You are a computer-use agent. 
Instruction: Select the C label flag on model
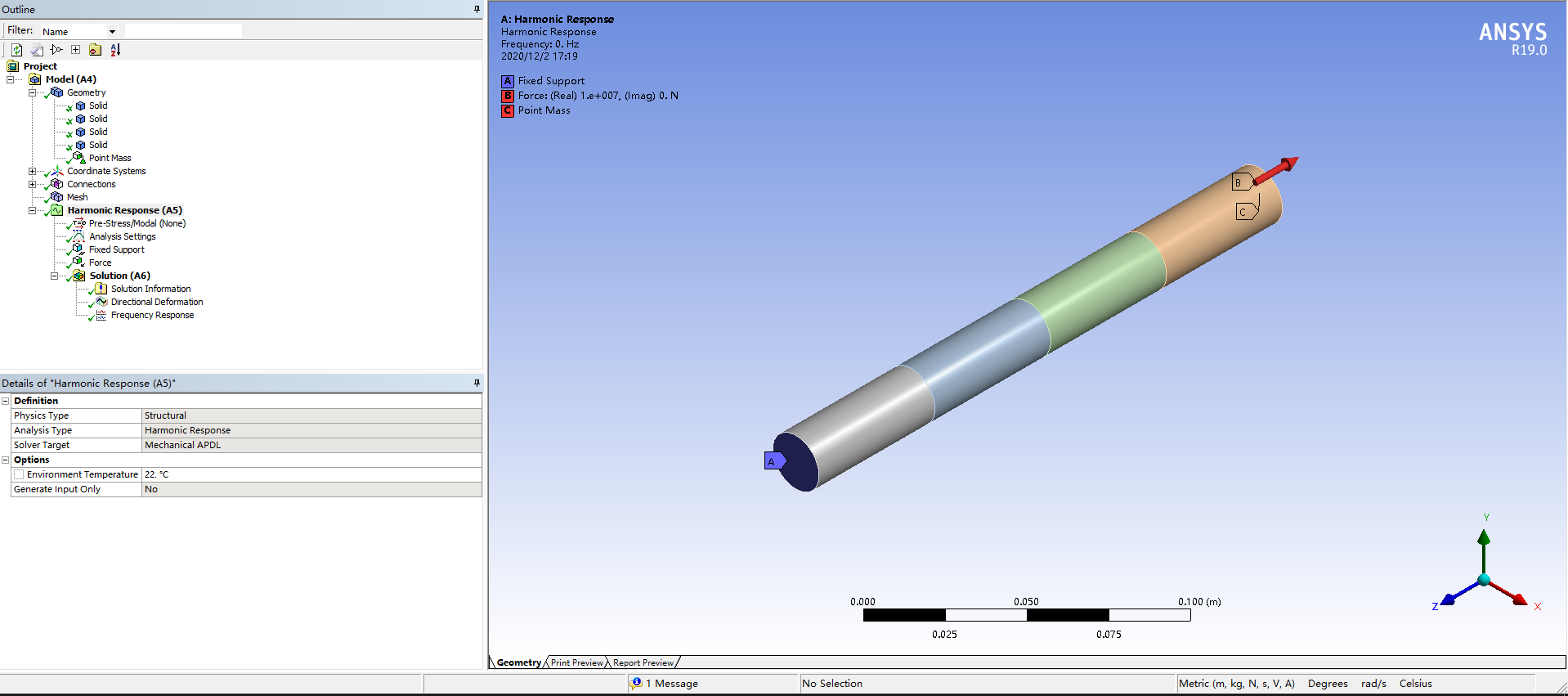click(1246, 212)
